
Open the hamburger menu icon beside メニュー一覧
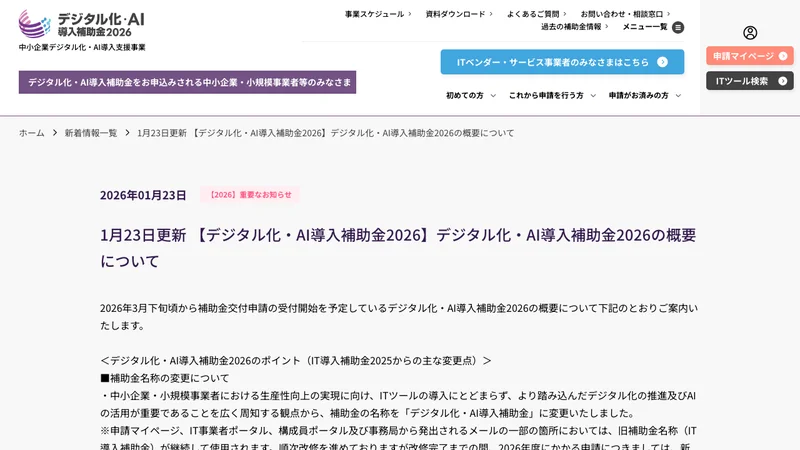tap(678, 27)
